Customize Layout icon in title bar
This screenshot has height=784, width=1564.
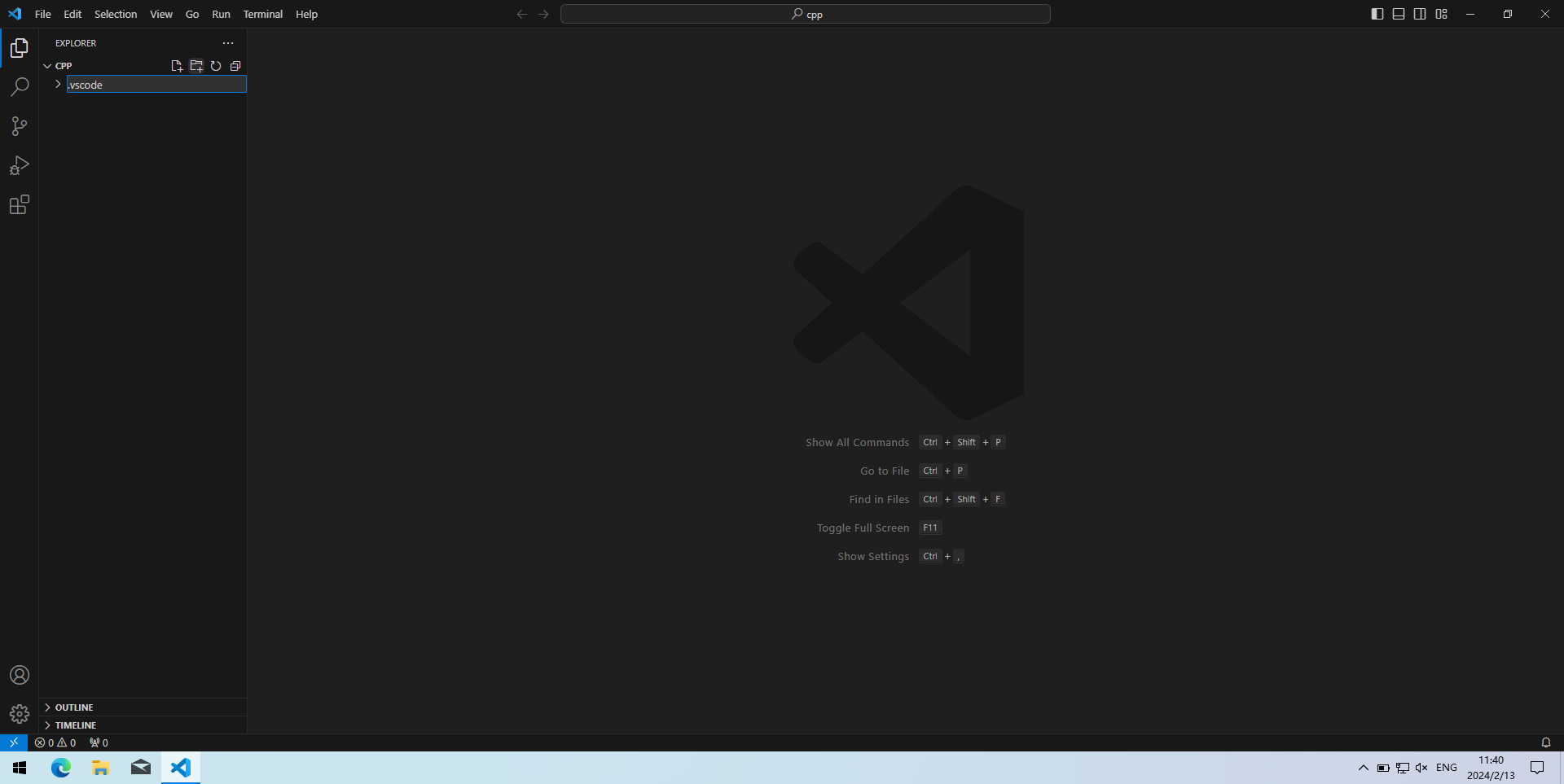click(x=1442, y=14)
